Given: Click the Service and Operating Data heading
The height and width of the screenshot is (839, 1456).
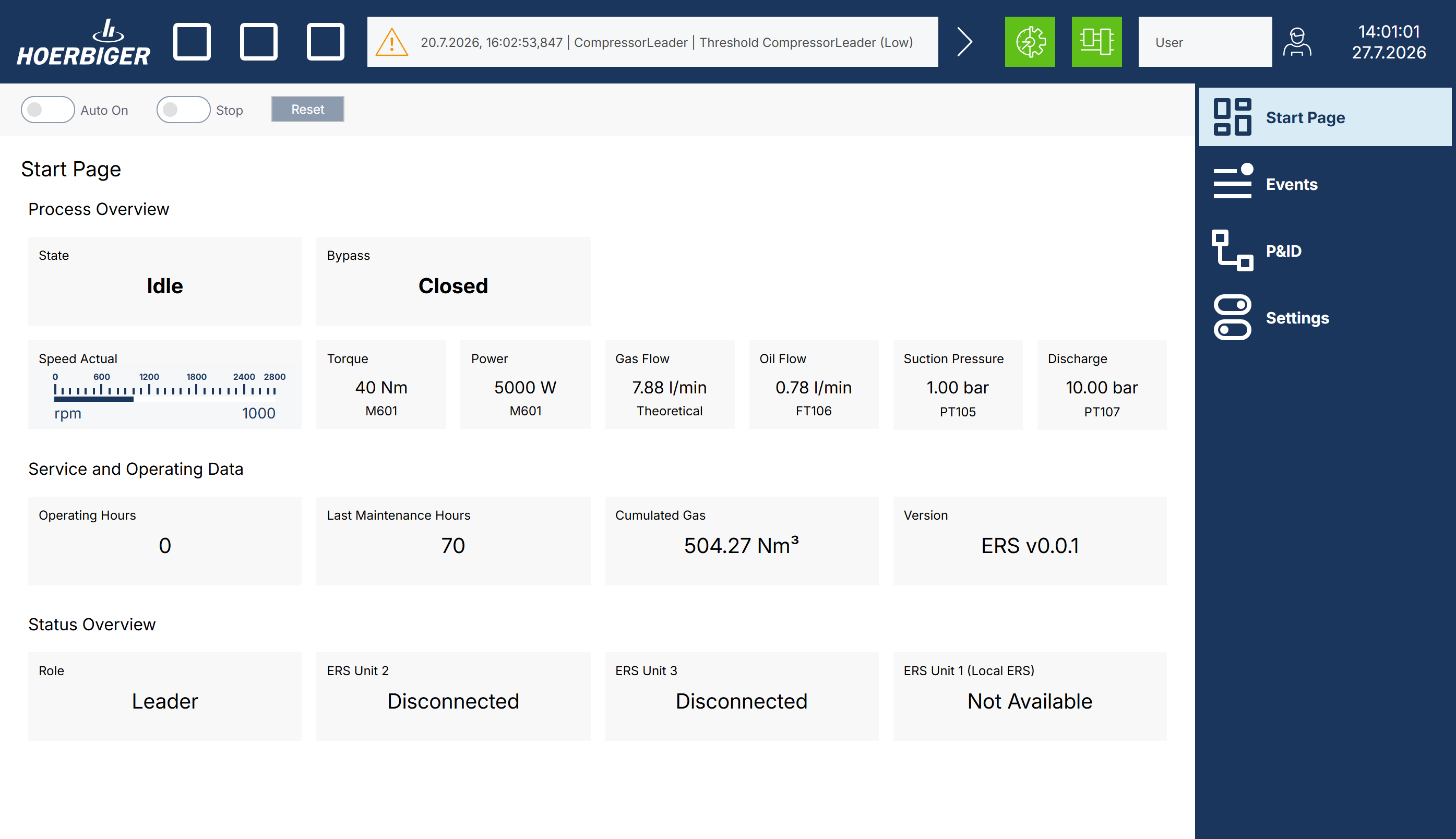Looking at the screenshot, I should [x=136, y=469].
